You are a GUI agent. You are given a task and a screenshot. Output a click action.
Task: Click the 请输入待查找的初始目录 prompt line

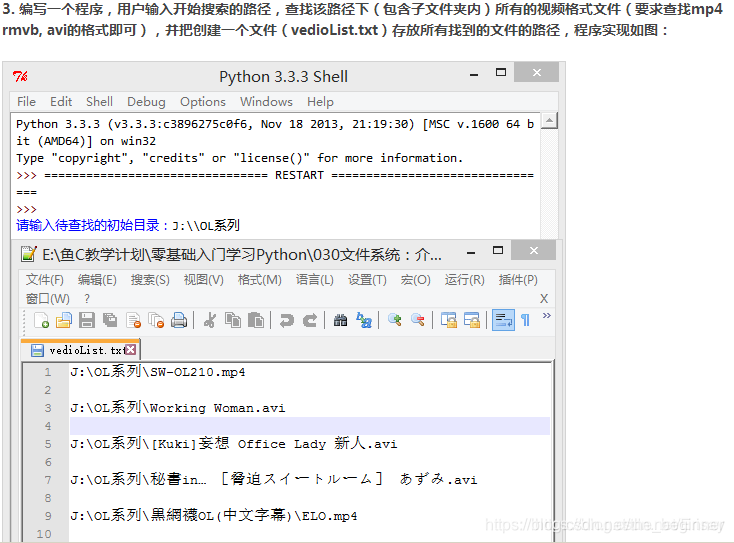click(128, 226)
